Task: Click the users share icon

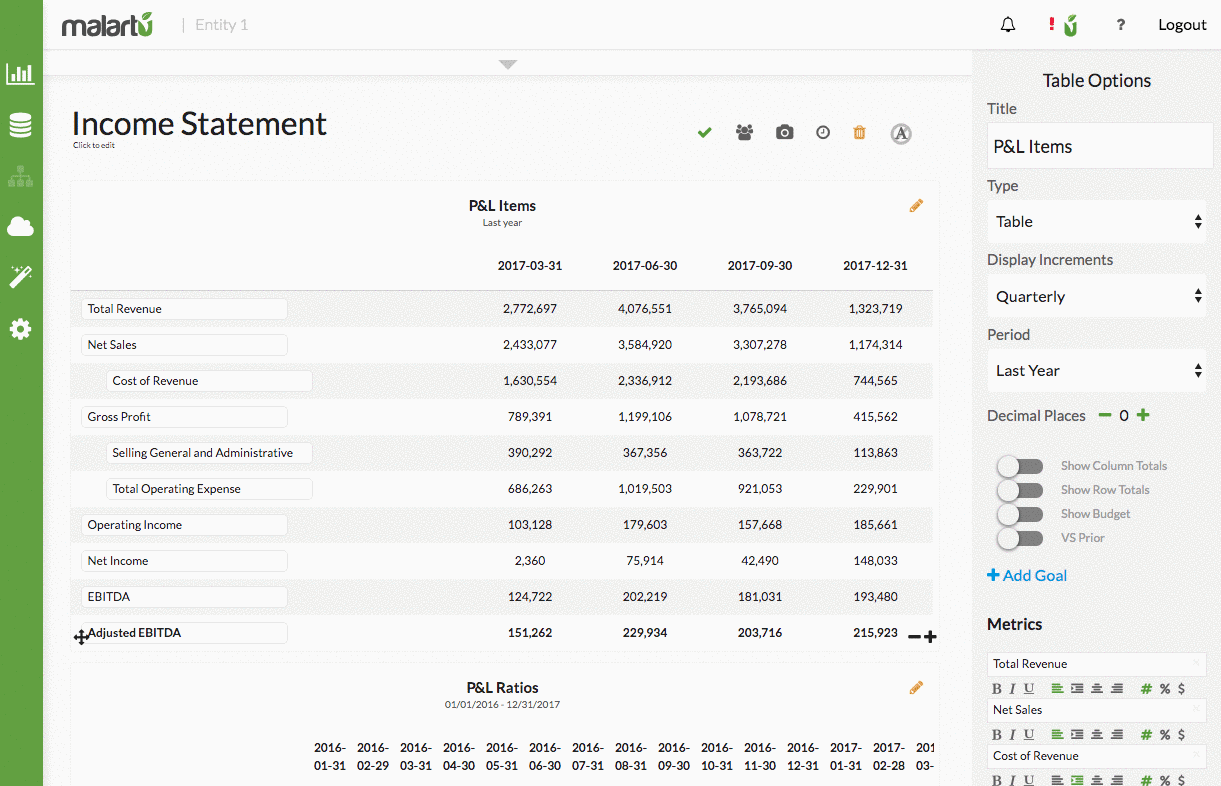Action: pos(744,132)
